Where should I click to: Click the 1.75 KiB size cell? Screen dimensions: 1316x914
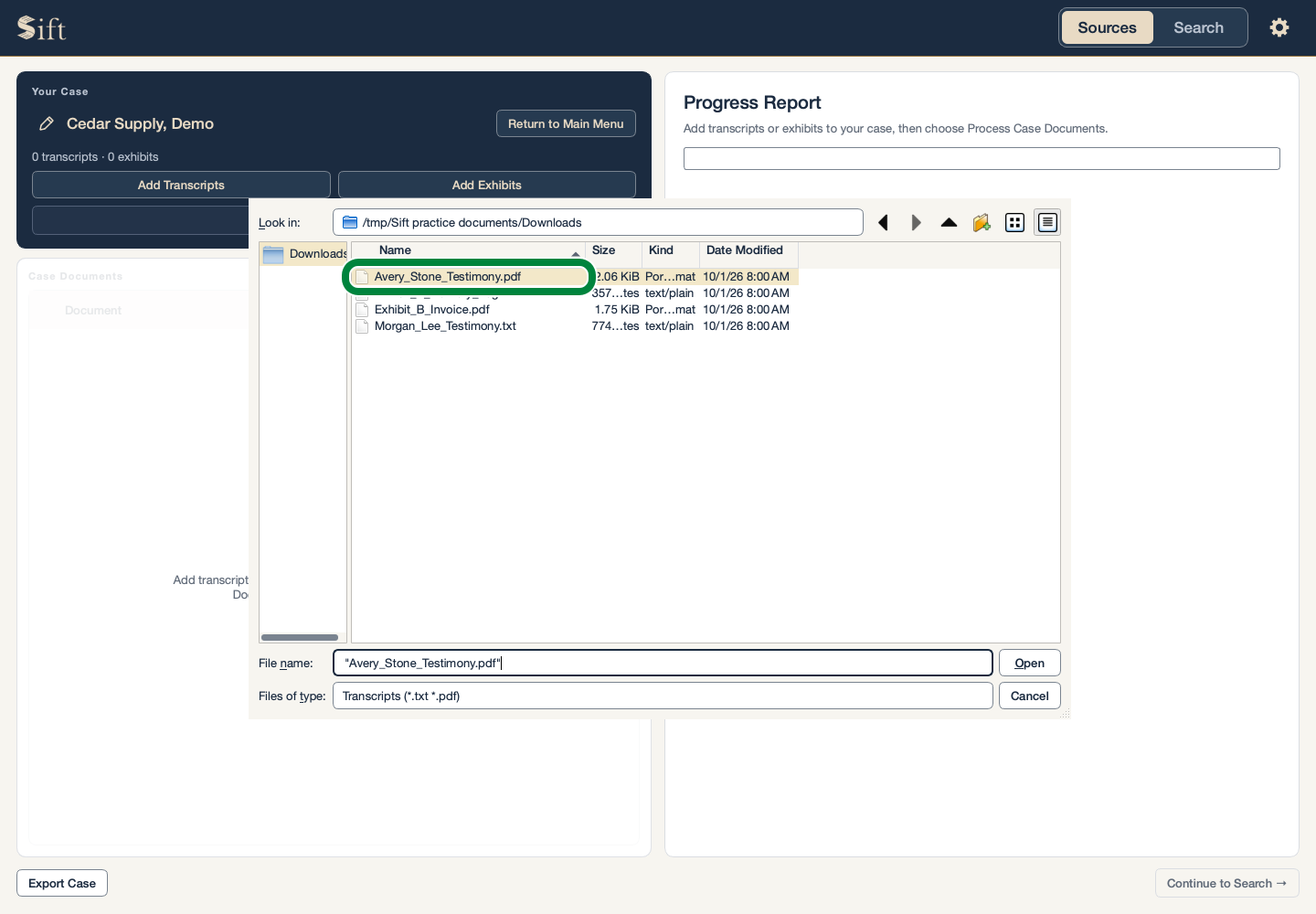(617, 310)
